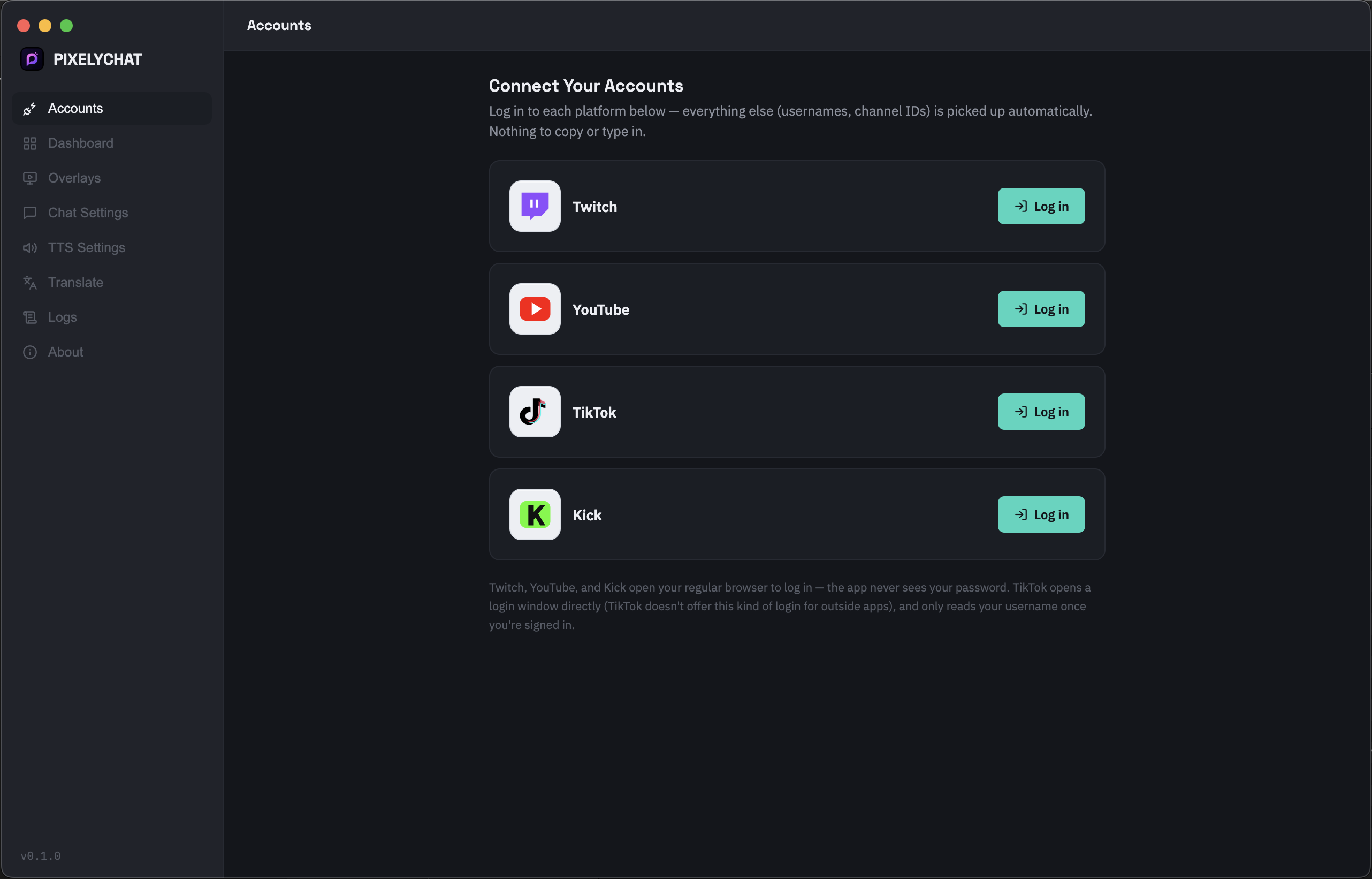Log in to YouTube
1372x879 pixels.
(x=1041, y=309)
